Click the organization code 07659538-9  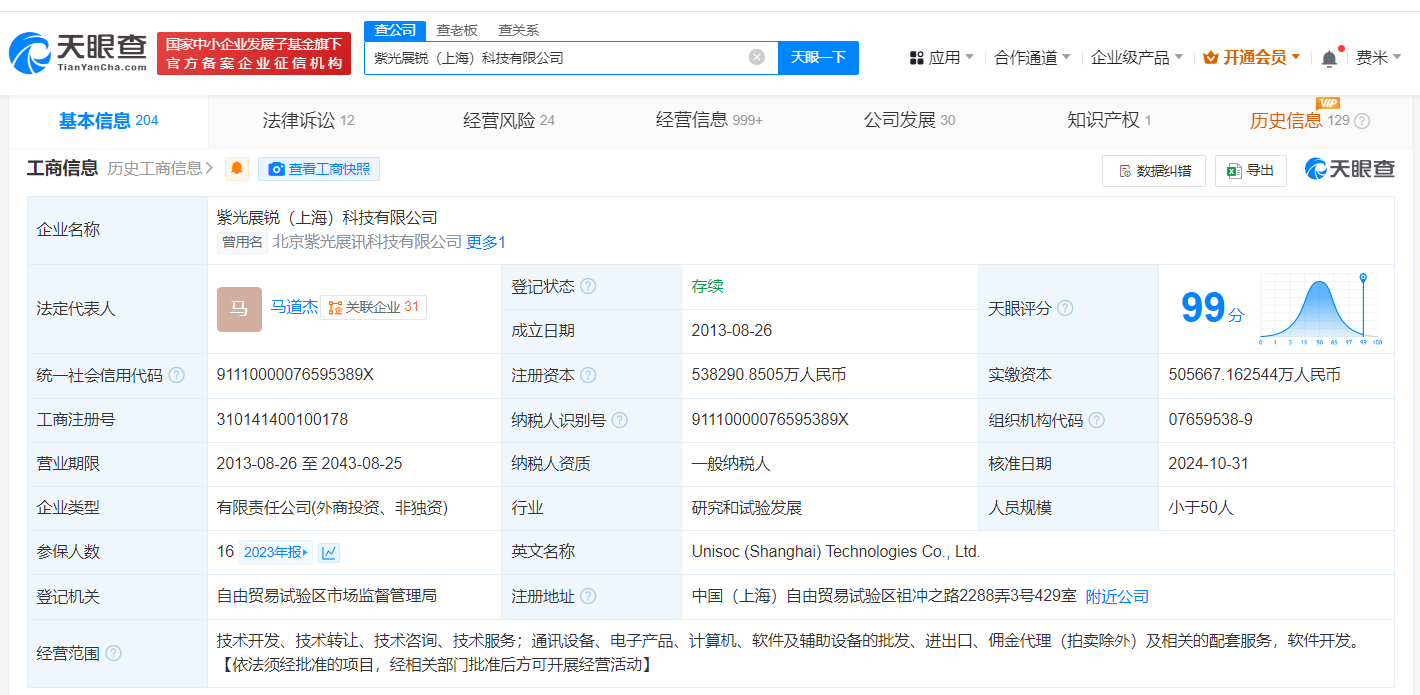click(1211, 420)
